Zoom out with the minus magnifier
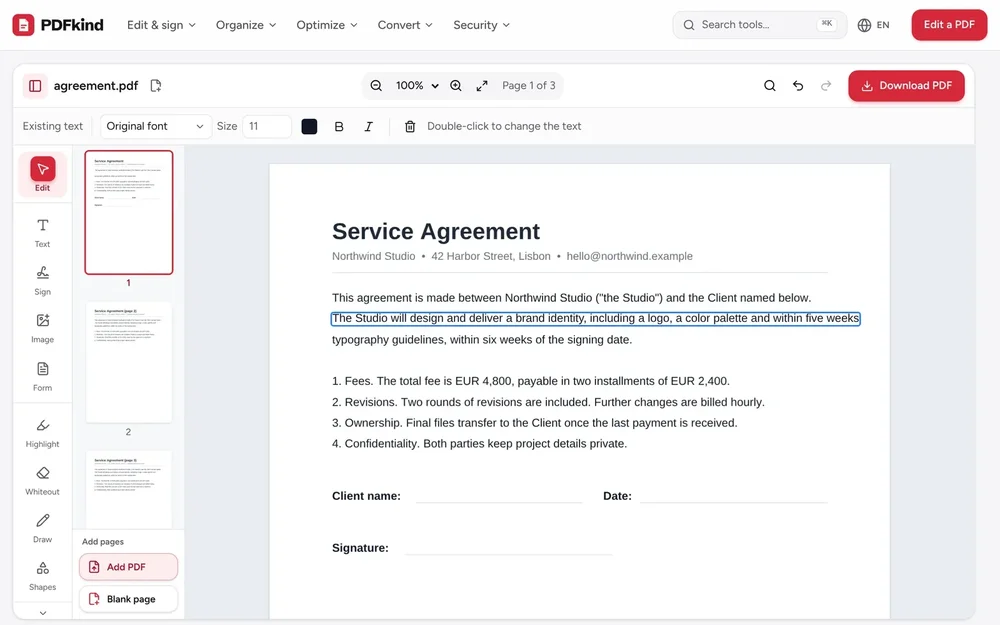 pyautogui.click(x=376, y=85)
